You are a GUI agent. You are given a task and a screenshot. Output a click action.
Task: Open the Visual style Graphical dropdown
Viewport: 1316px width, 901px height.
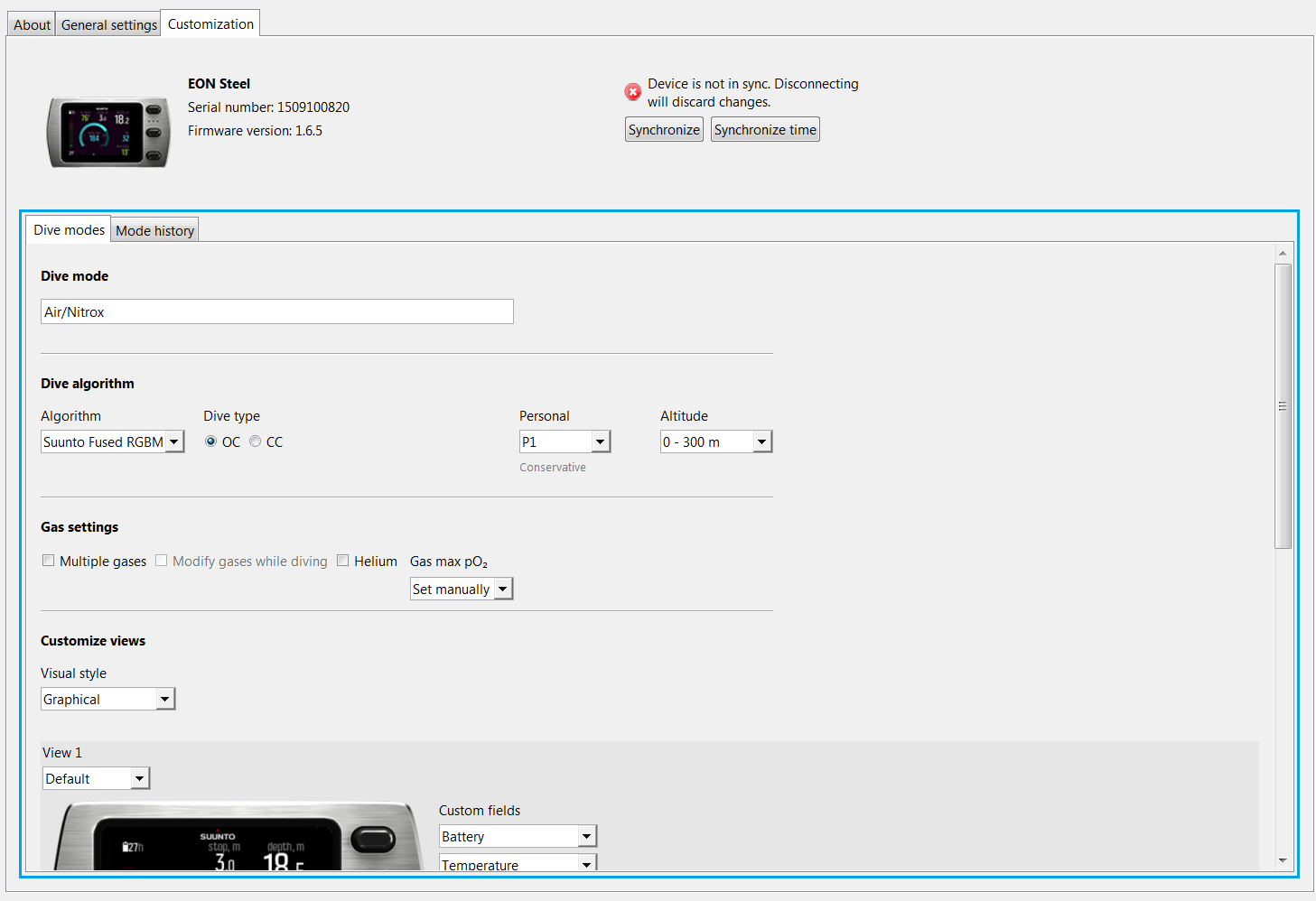click(x=108, y=699)
